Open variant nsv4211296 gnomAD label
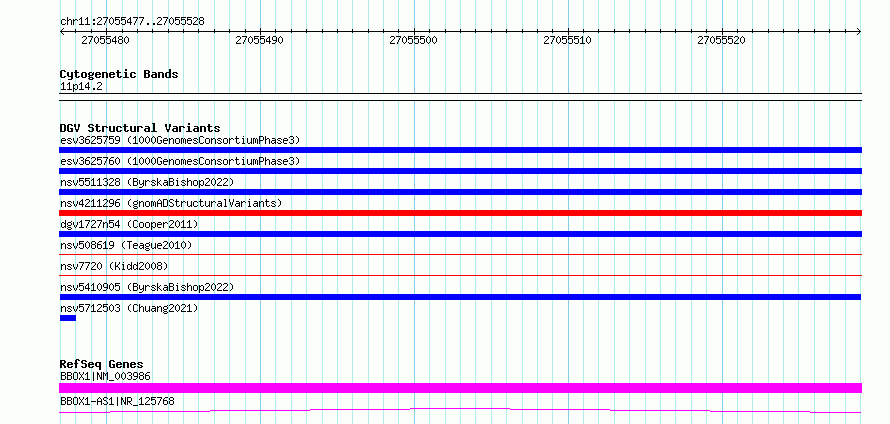The width and height of the screenshot is (890, 424). [171, 203]
